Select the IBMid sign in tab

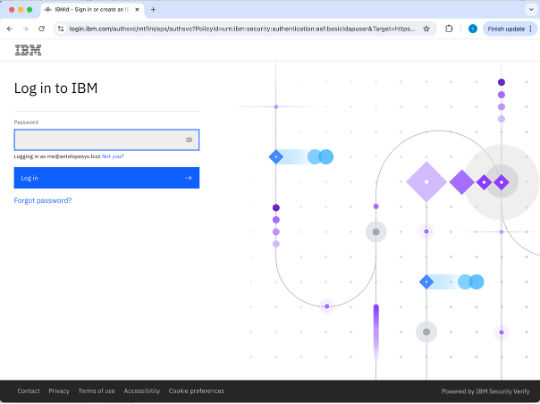click(x=92, y=10)
